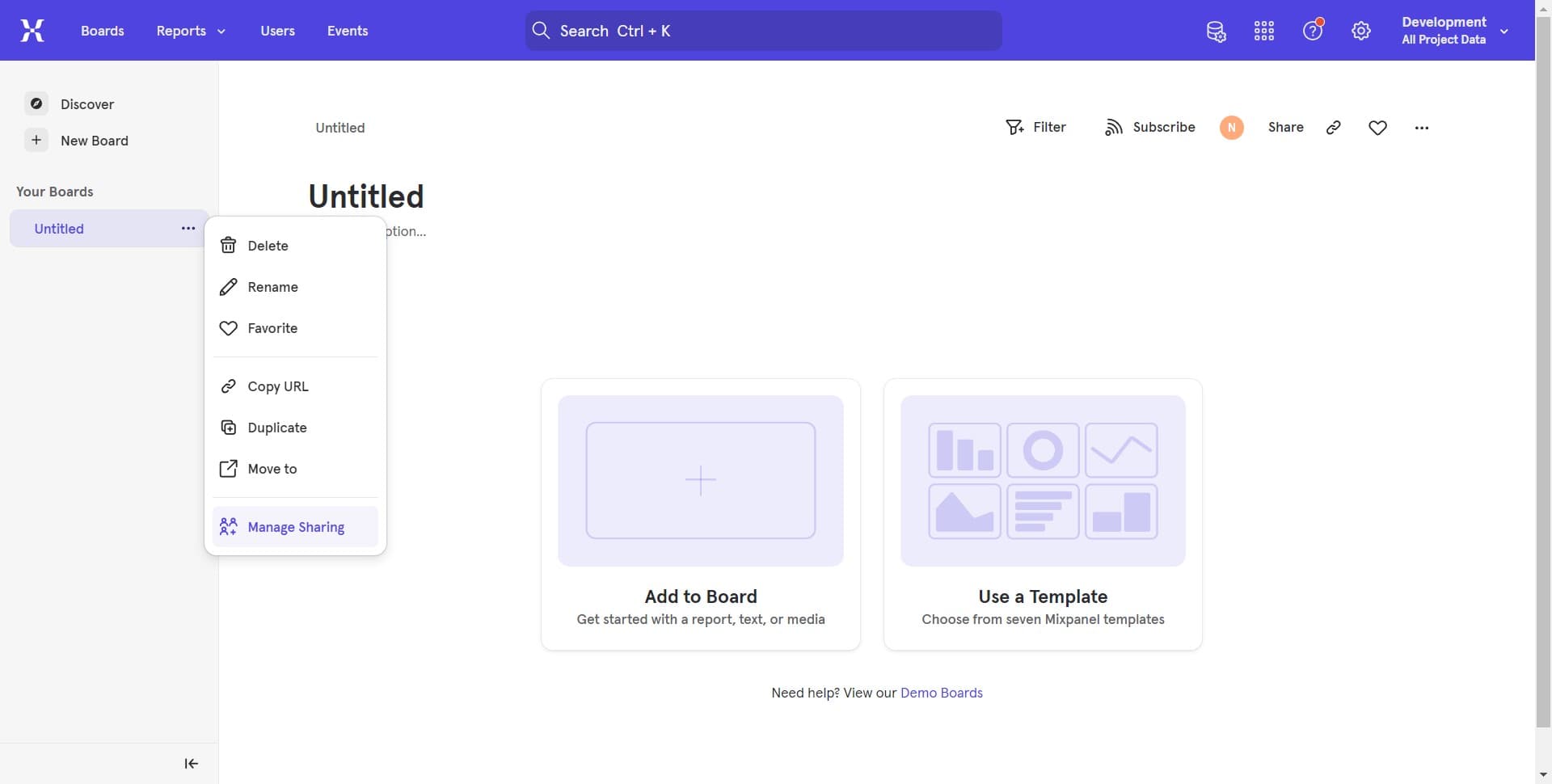The width and height of the screenshot is (1552, 784).
Task: Collapse the sidebar with arrow icon
Action: 191,764
